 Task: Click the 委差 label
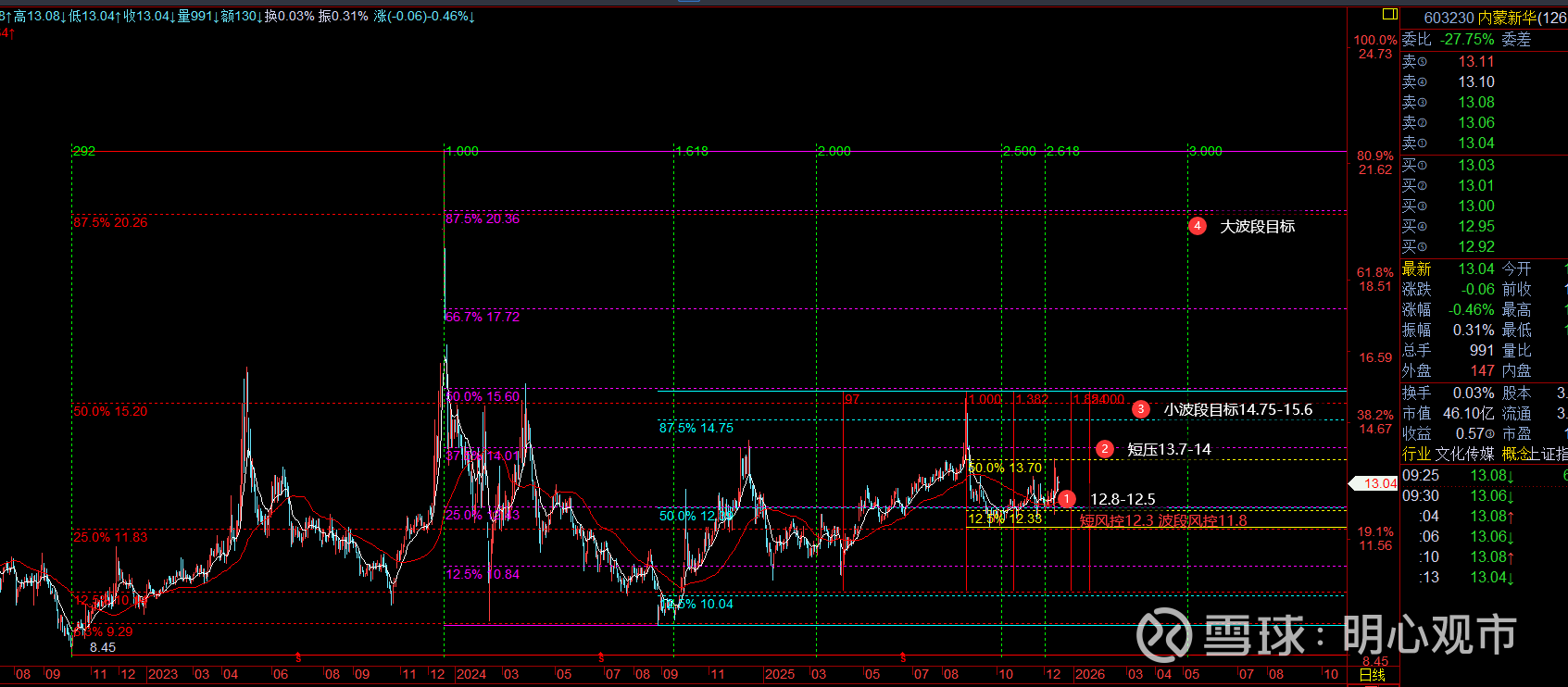(x=1516, y=39)
